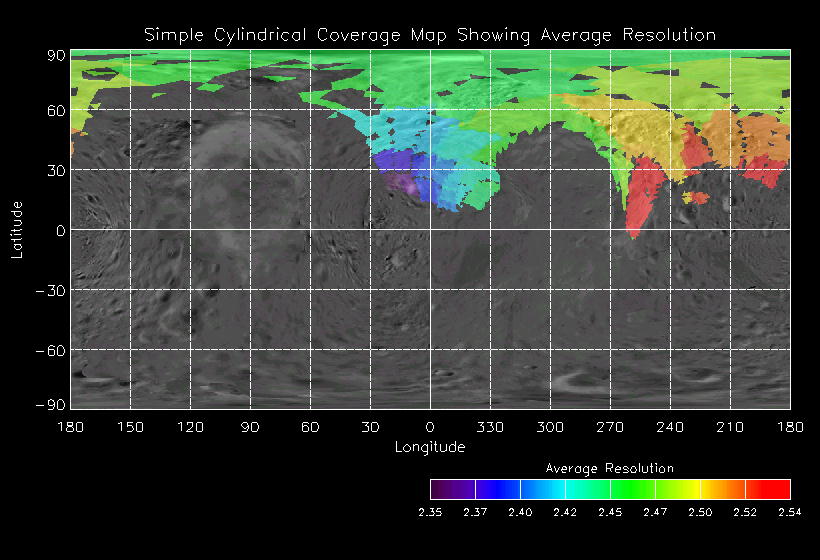
Task: Click the purple segment of the colorbar
Action: click(x=452, y=489)
